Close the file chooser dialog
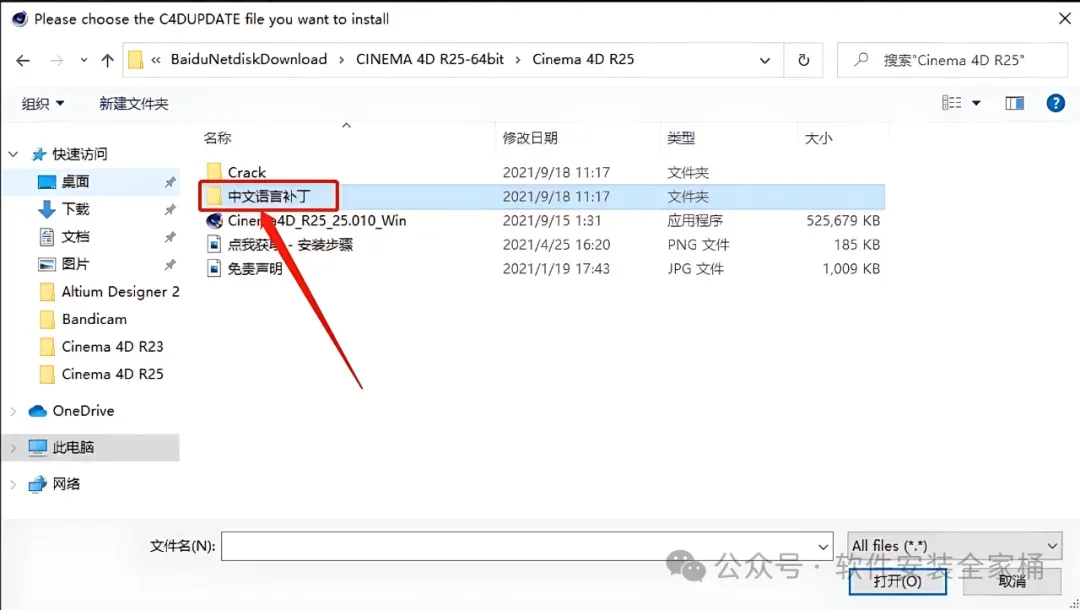 click(x=1064, y=19)
